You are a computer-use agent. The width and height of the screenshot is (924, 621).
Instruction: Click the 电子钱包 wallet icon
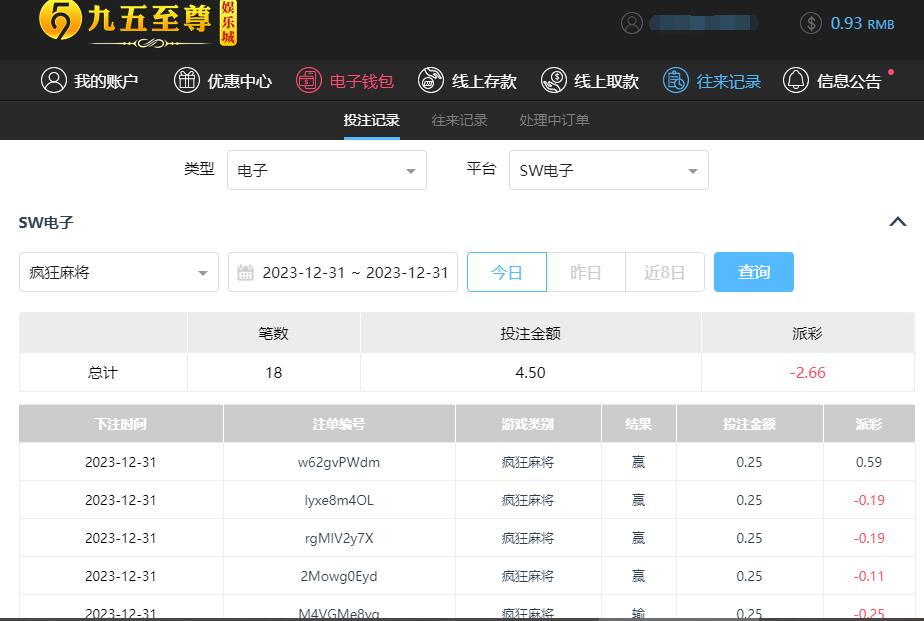coord(309,80)
